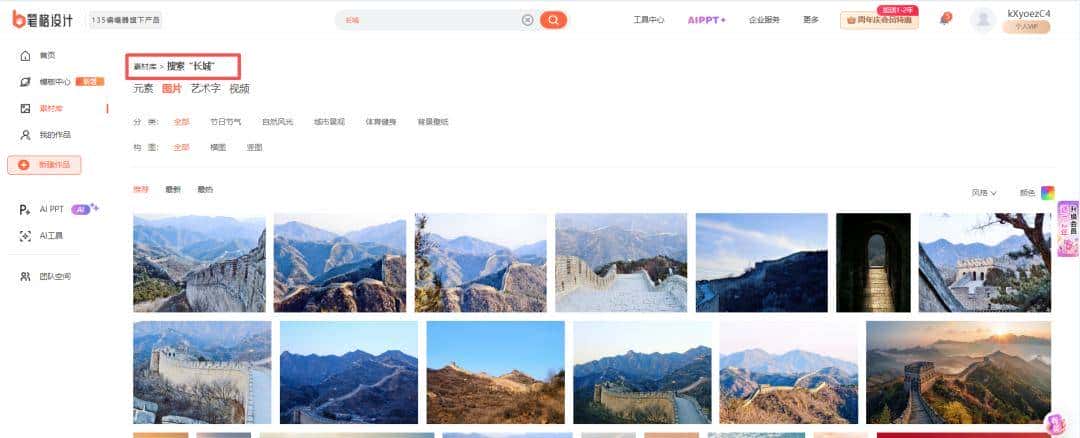The height and width of the screenshot is (438, 1080).
Task: Select 全部 in the 构图 row
Action: coord(181,147)
